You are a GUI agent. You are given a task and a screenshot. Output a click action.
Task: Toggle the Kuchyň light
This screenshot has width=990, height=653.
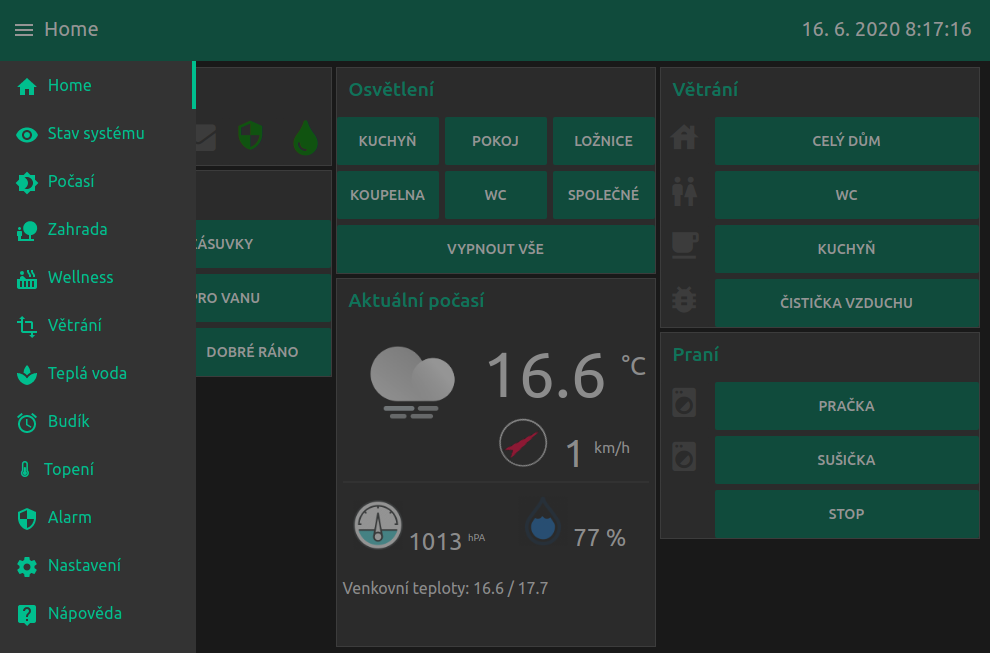[x=388, y=141]
